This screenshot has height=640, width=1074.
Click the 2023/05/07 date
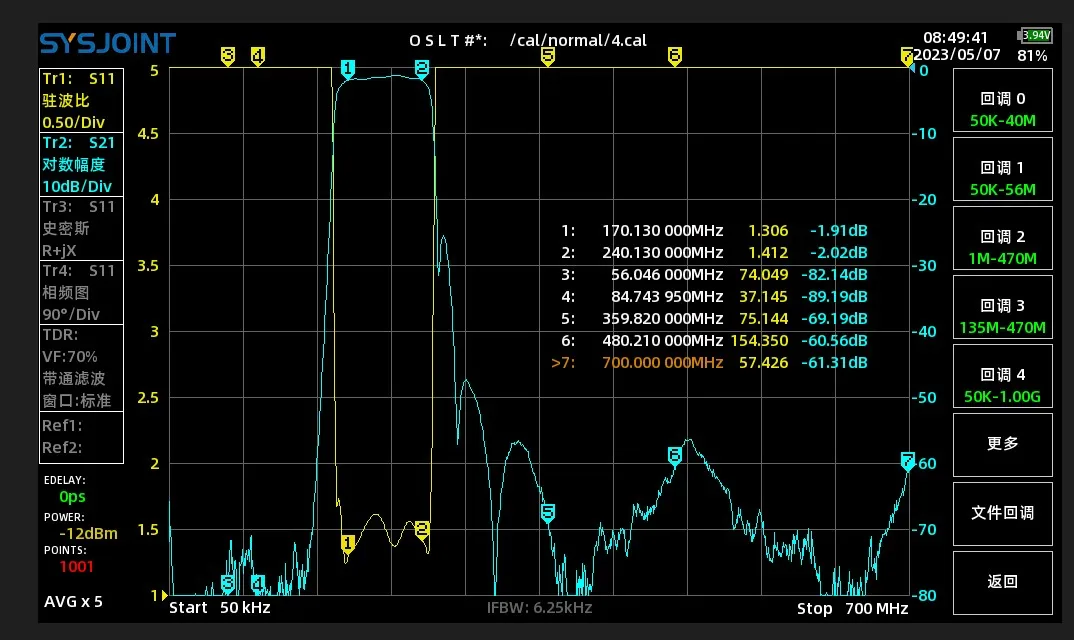958,55
